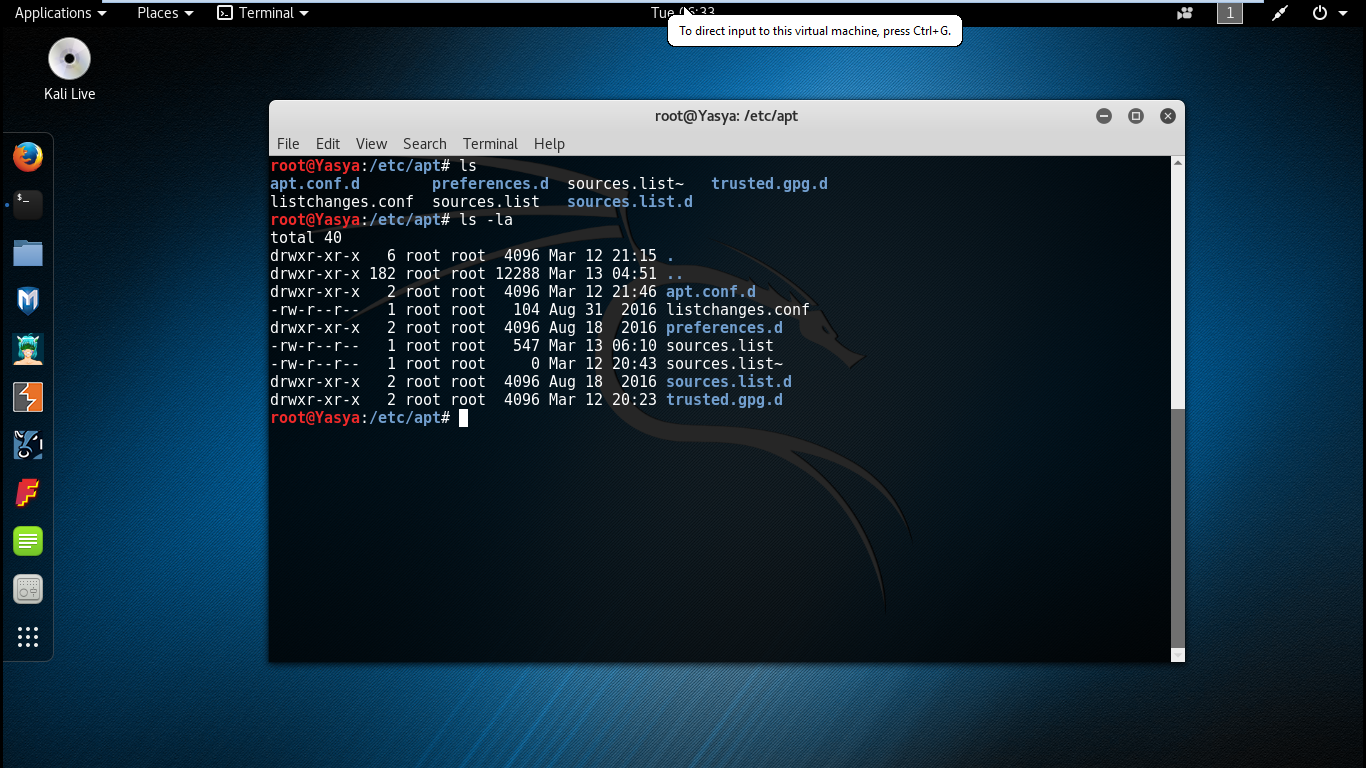Open the Terminal app menu in top bar
1366x768 pixels.
tap(263, 13)
